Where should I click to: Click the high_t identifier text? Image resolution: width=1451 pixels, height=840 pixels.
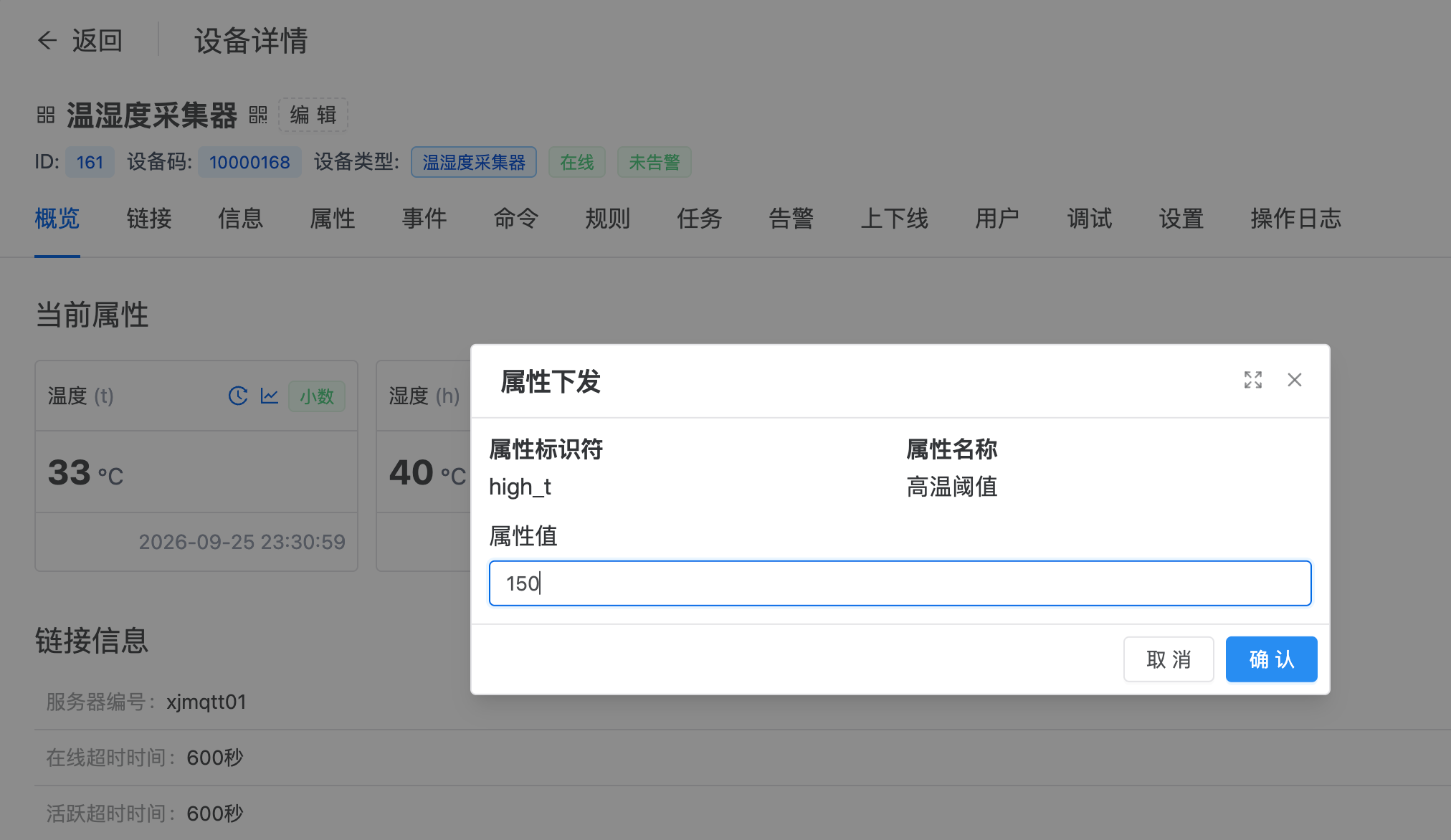coord(520,487)
